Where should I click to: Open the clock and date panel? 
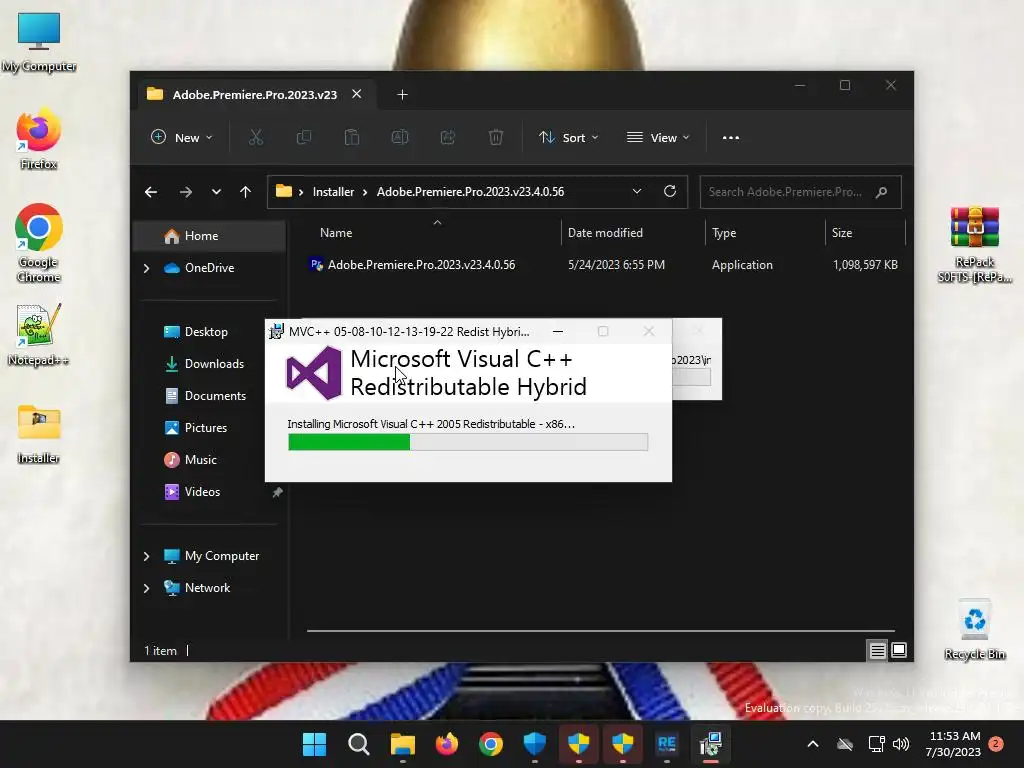tap(953, 744)
